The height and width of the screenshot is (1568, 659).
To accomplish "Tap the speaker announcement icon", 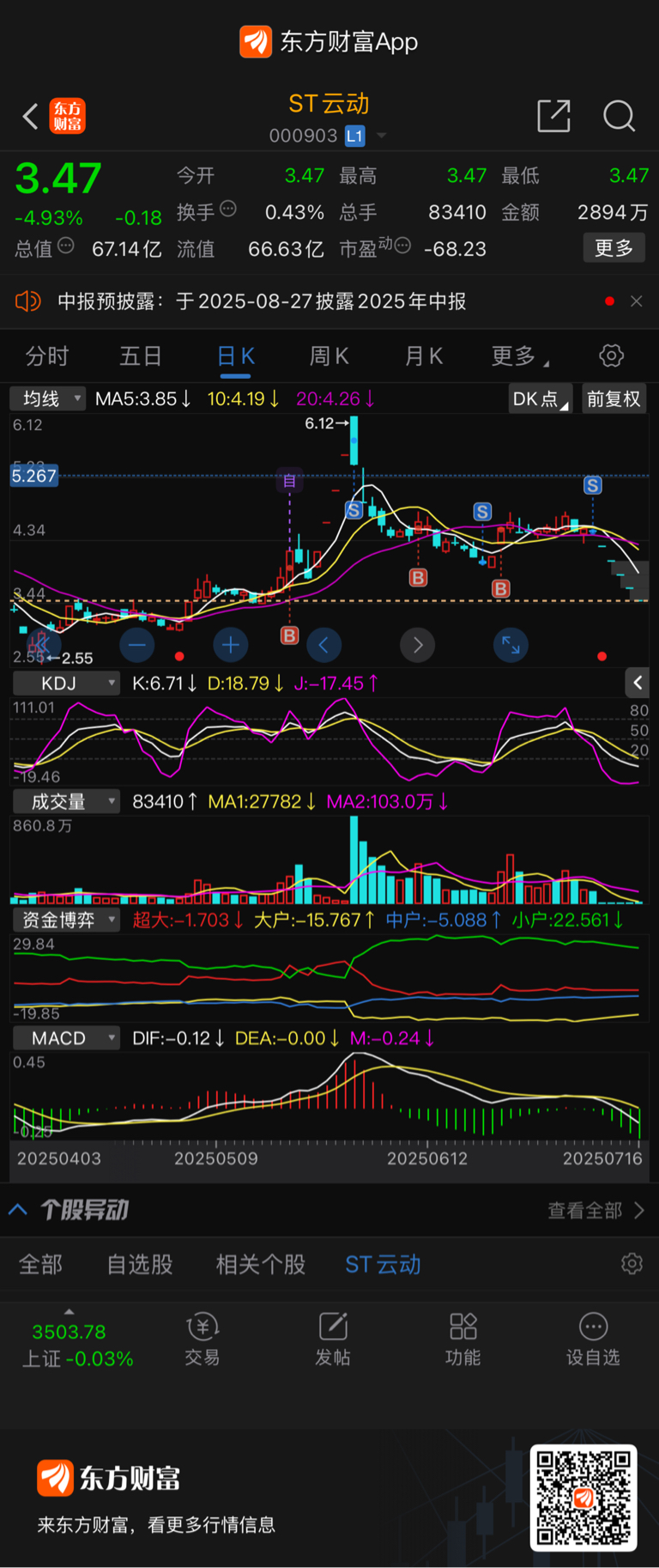I will pyautogui.click(x=28, y=301).
